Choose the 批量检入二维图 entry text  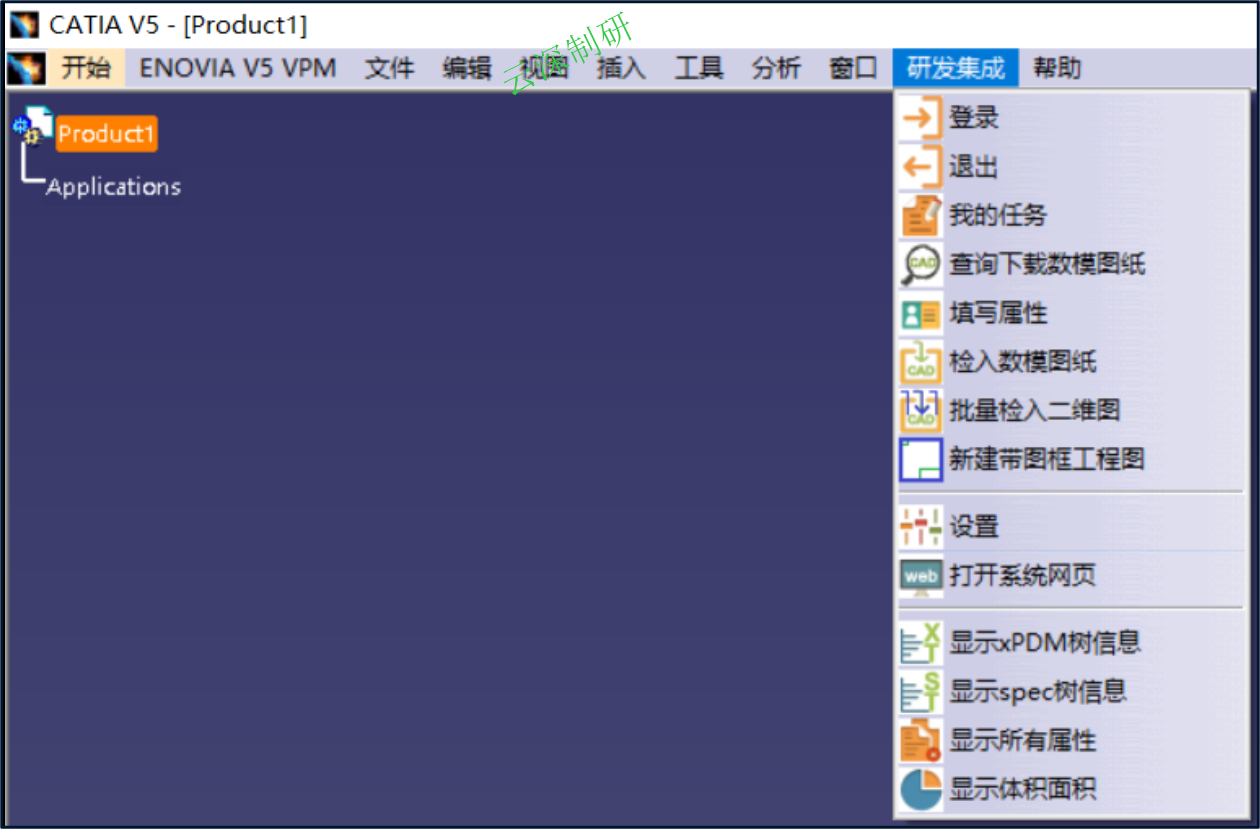[x=1035, y=410]
